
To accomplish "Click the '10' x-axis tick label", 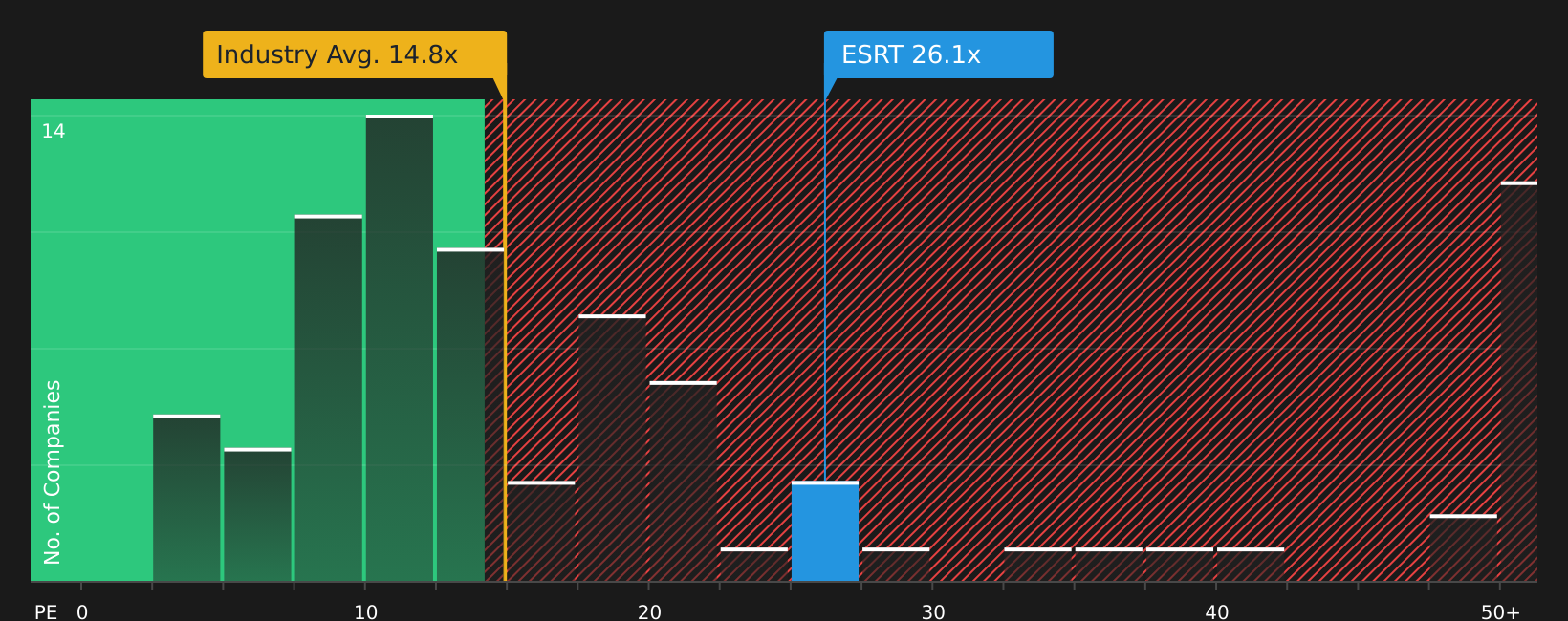I will (366, 612).
